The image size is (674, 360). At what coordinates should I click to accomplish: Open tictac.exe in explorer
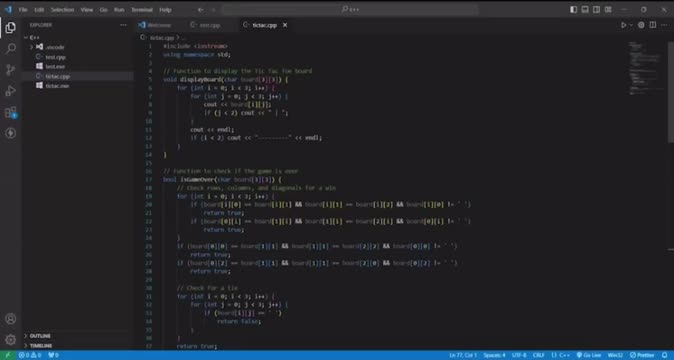pyautogui.click(x=57, y=85)
